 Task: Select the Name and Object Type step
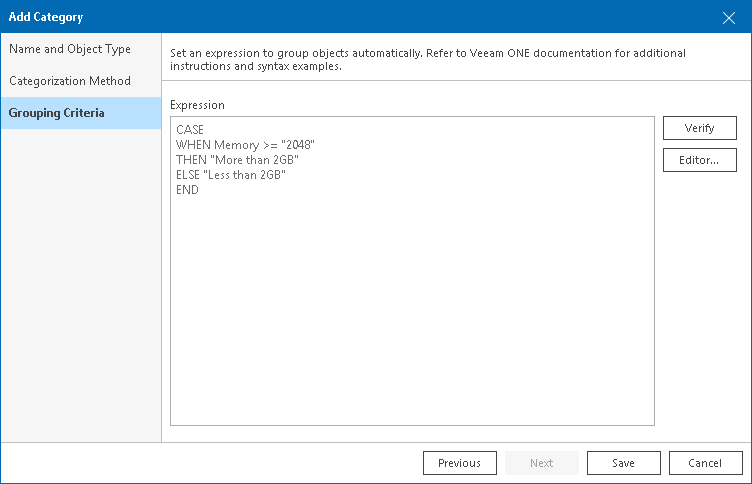[81, 49]
